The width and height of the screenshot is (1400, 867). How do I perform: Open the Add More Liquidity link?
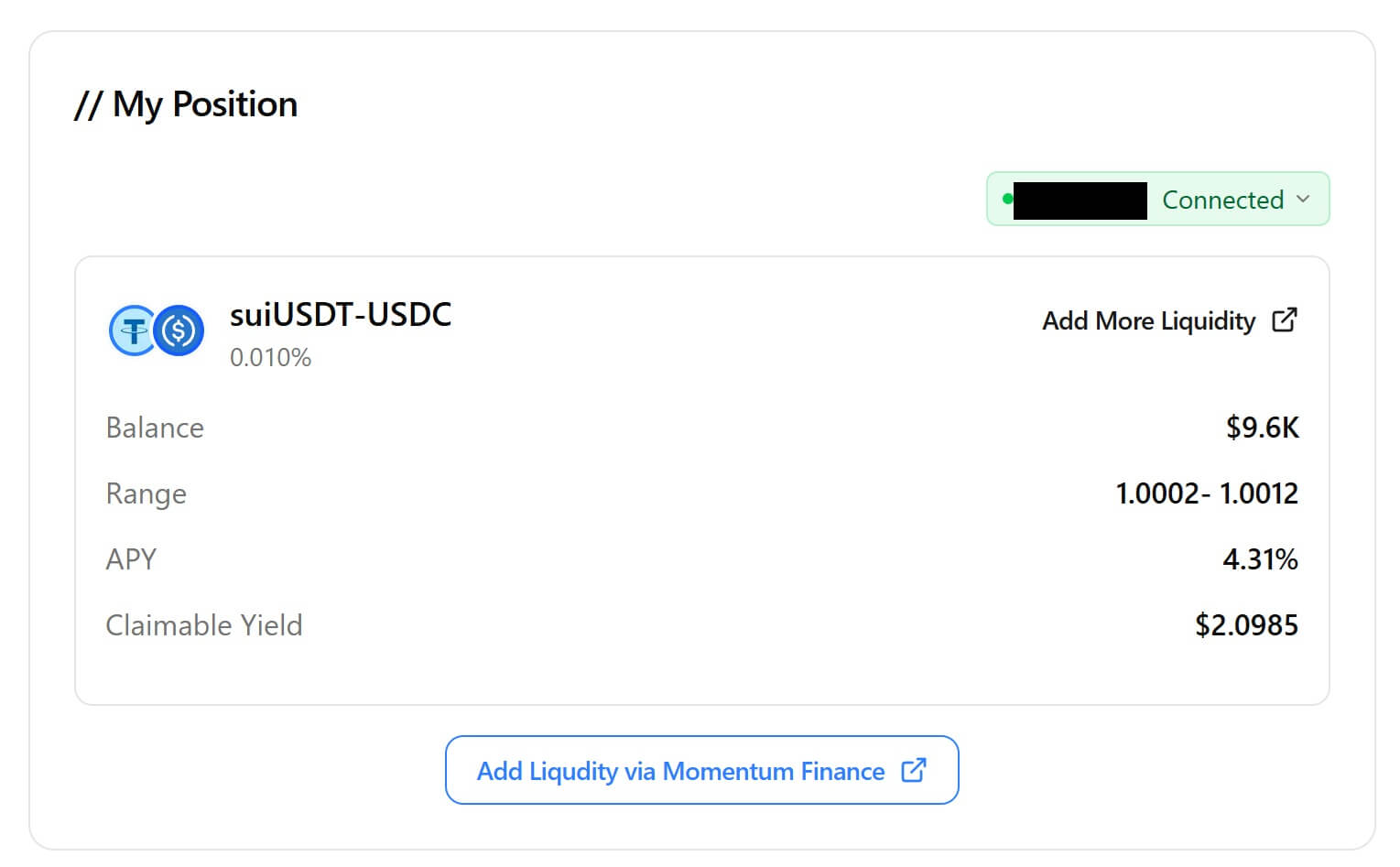[x=1148, y=321]
